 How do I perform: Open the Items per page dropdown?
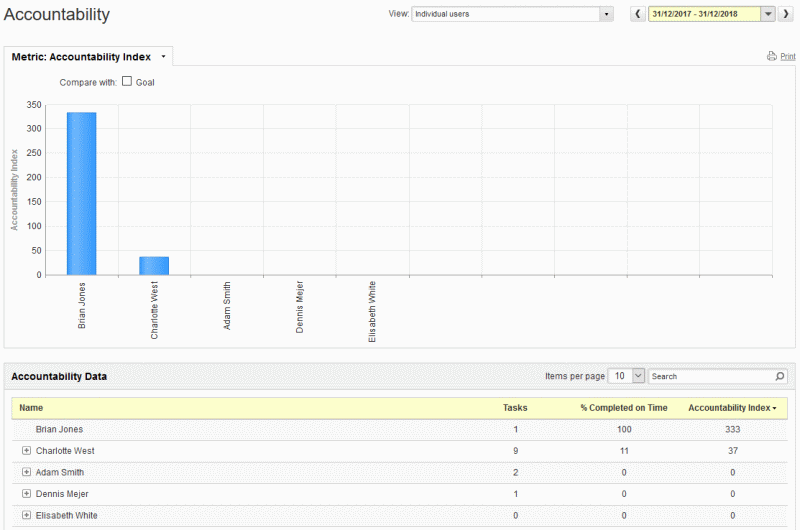click(x=627, y=376)
